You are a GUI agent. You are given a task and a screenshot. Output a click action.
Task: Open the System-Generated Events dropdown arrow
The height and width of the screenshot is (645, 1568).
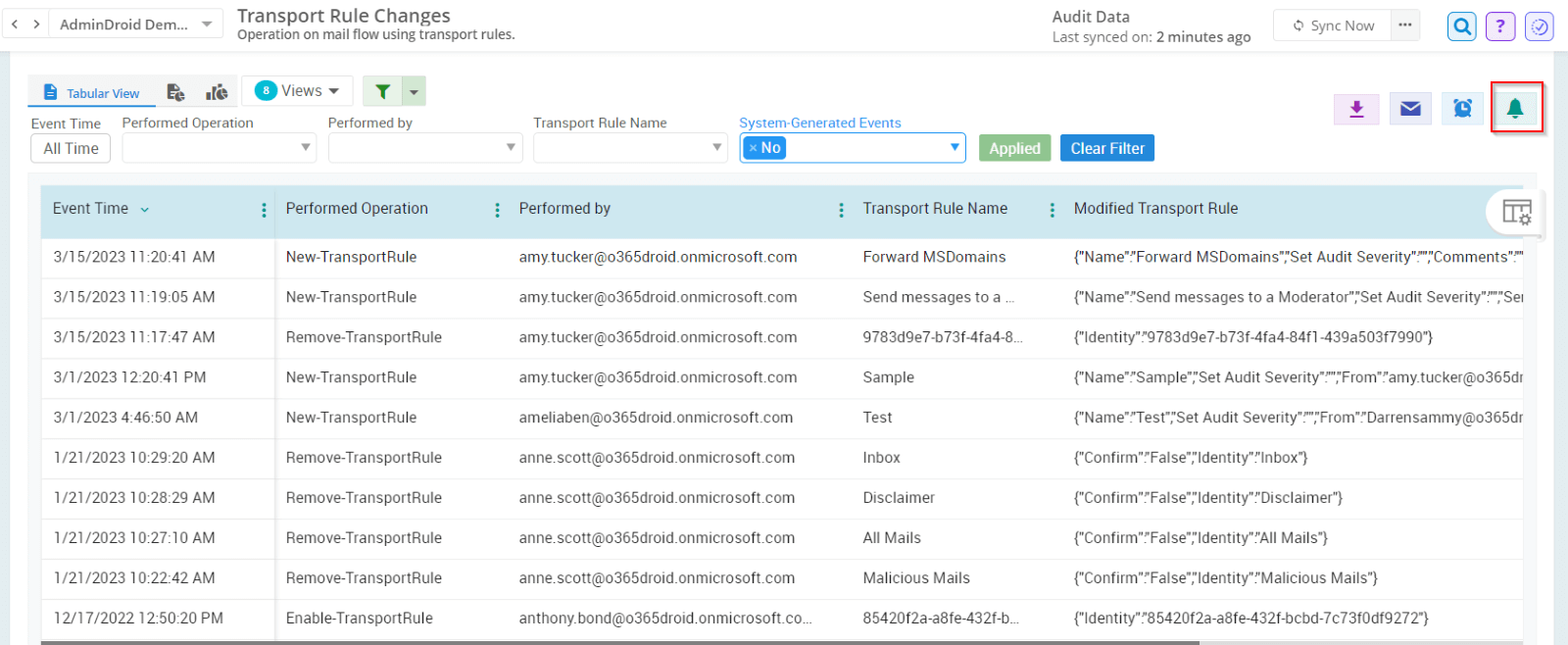point(955,148)
